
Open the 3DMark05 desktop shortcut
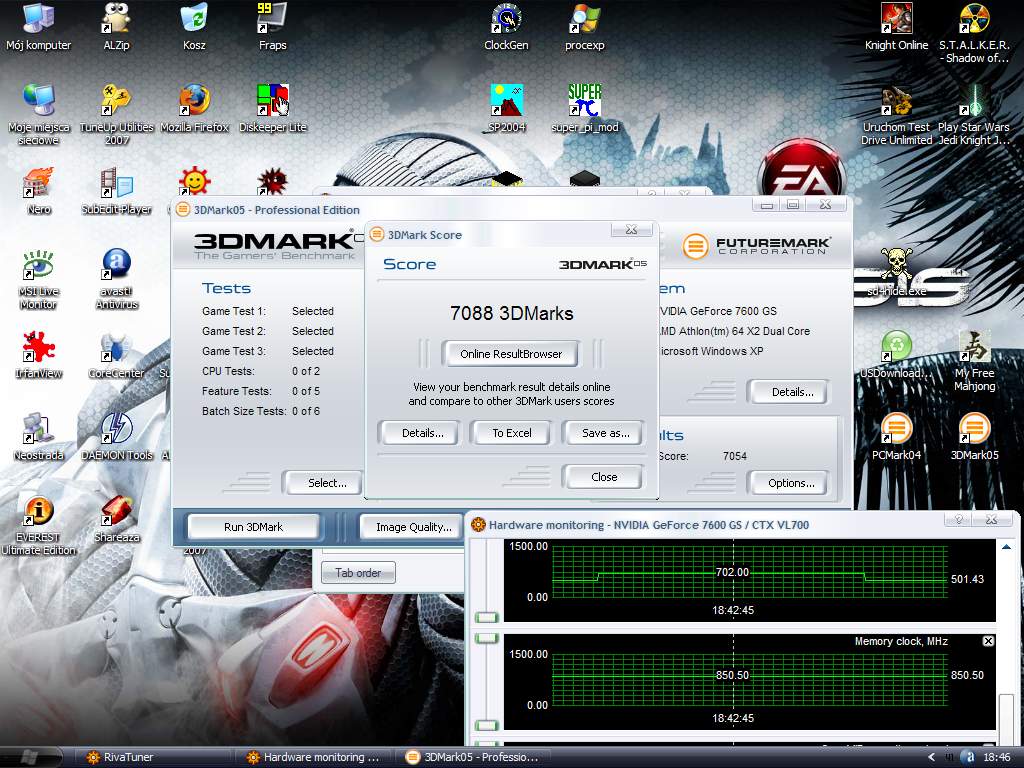tap(974, 438)
